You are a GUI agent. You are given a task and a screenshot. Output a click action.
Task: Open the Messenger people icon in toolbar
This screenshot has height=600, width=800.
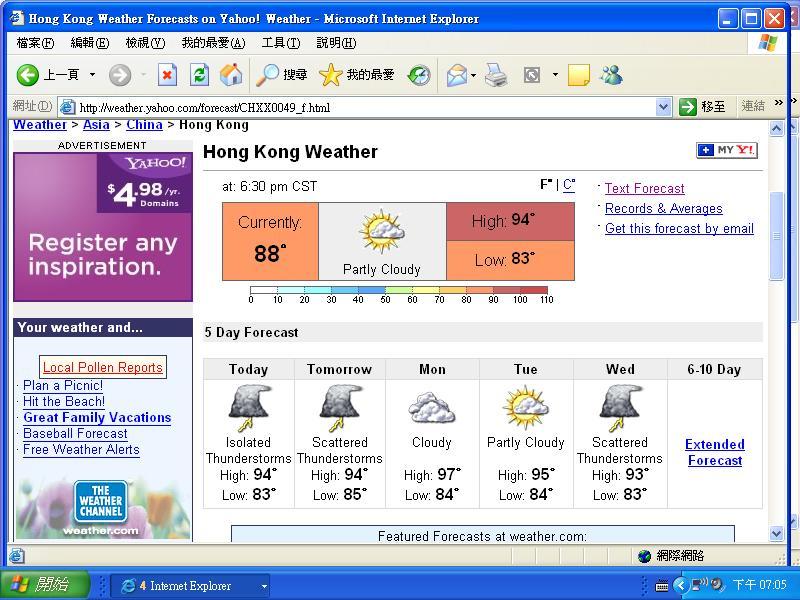tap(611, 76)
